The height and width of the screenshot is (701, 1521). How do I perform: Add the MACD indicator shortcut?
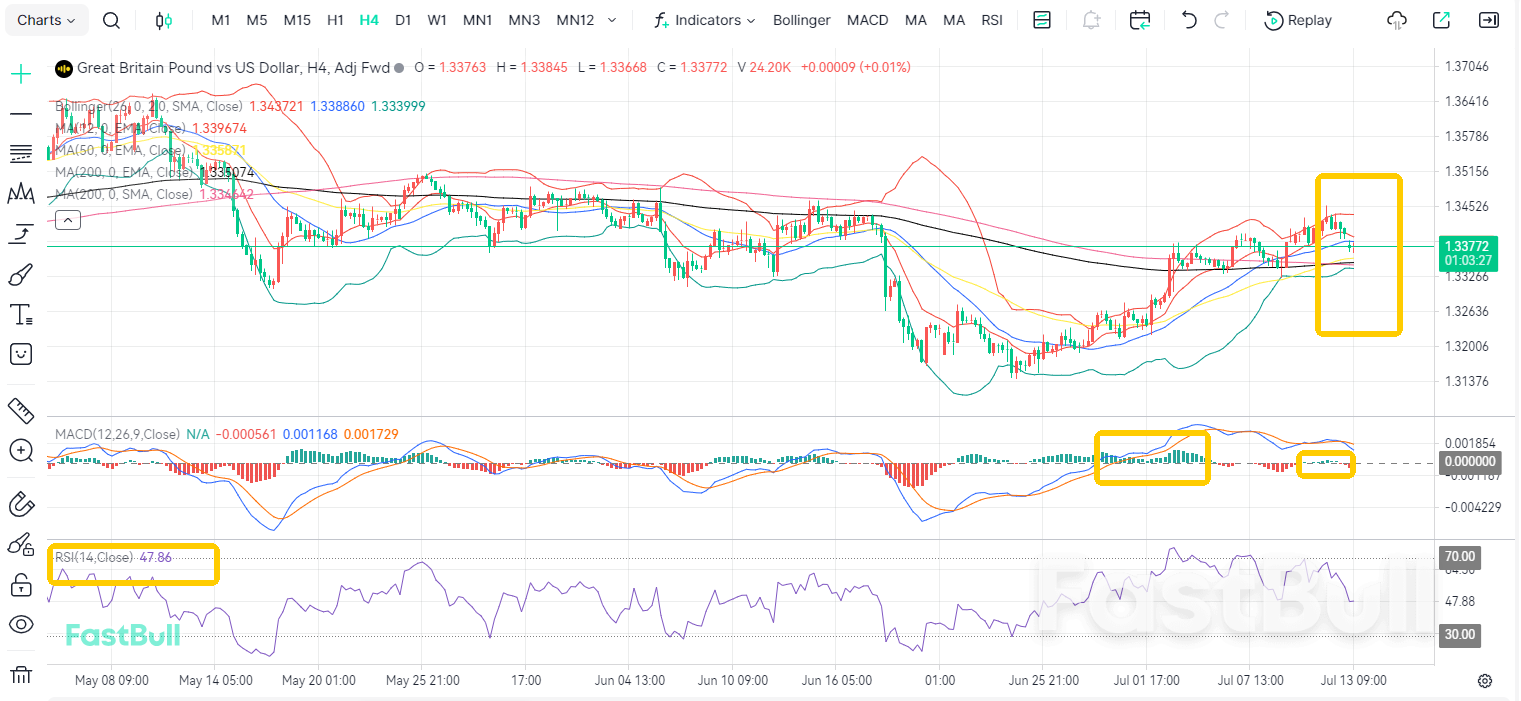pos(867,20)
